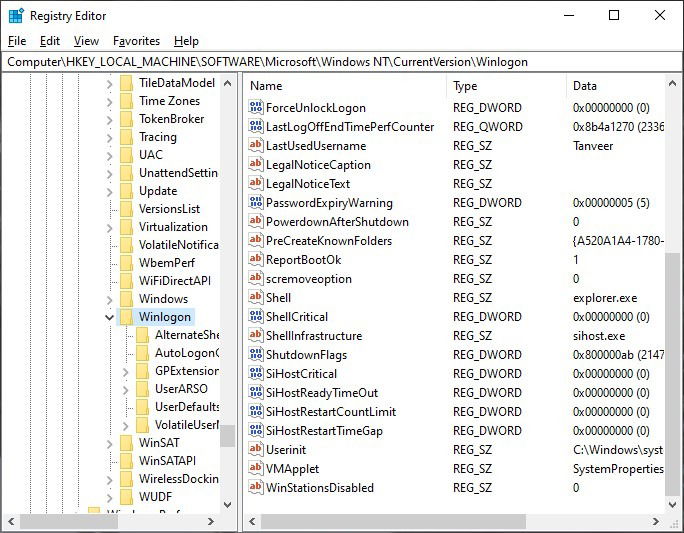This screenshot has height=533, width=684.
Task: Click the ShellCritical DWORD icon
Action: pyautogui.click(x=256, y=316)
